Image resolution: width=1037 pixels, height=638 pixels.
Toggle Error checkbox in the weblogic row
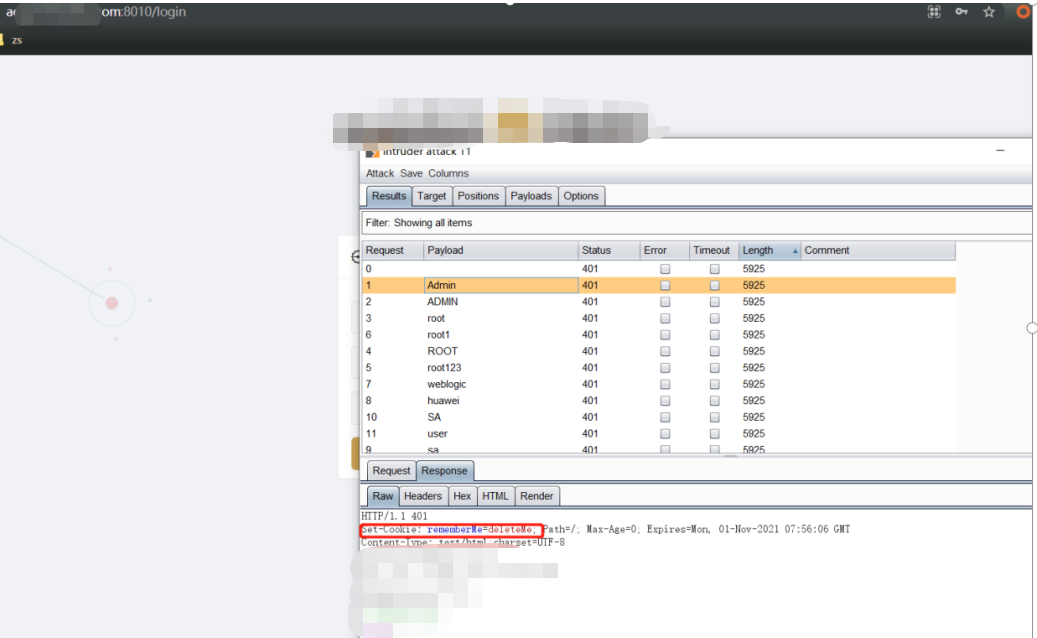(x=665, y=385)
